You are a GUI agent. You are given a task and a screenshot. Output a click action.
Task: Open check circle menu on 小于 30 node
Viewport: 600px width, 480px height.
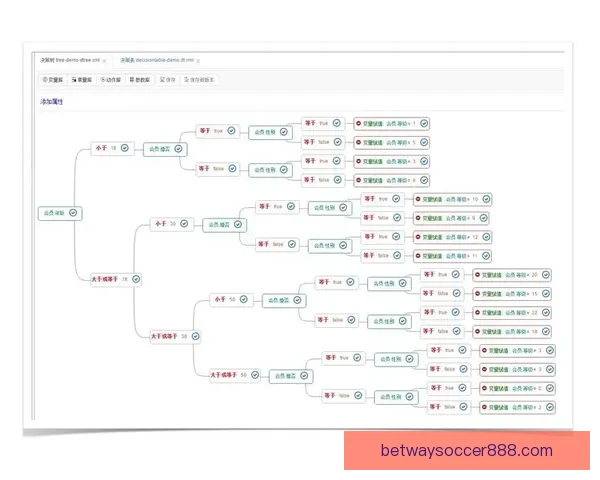186,224
